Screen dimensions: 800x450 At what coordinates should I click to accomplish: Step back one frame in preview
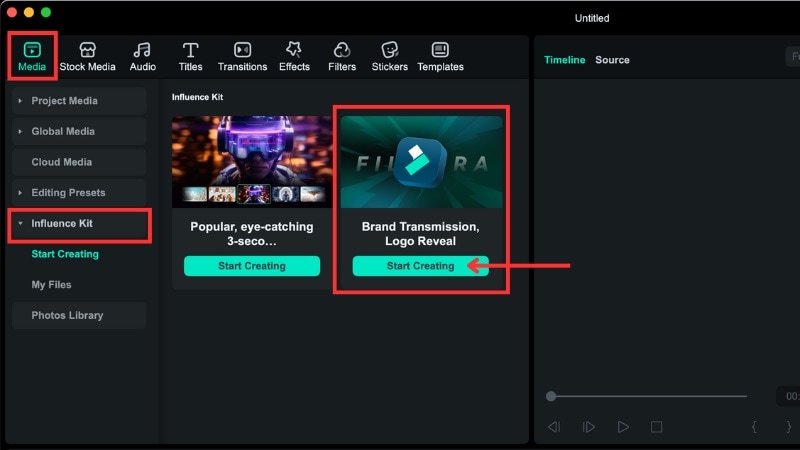(554, 427)
